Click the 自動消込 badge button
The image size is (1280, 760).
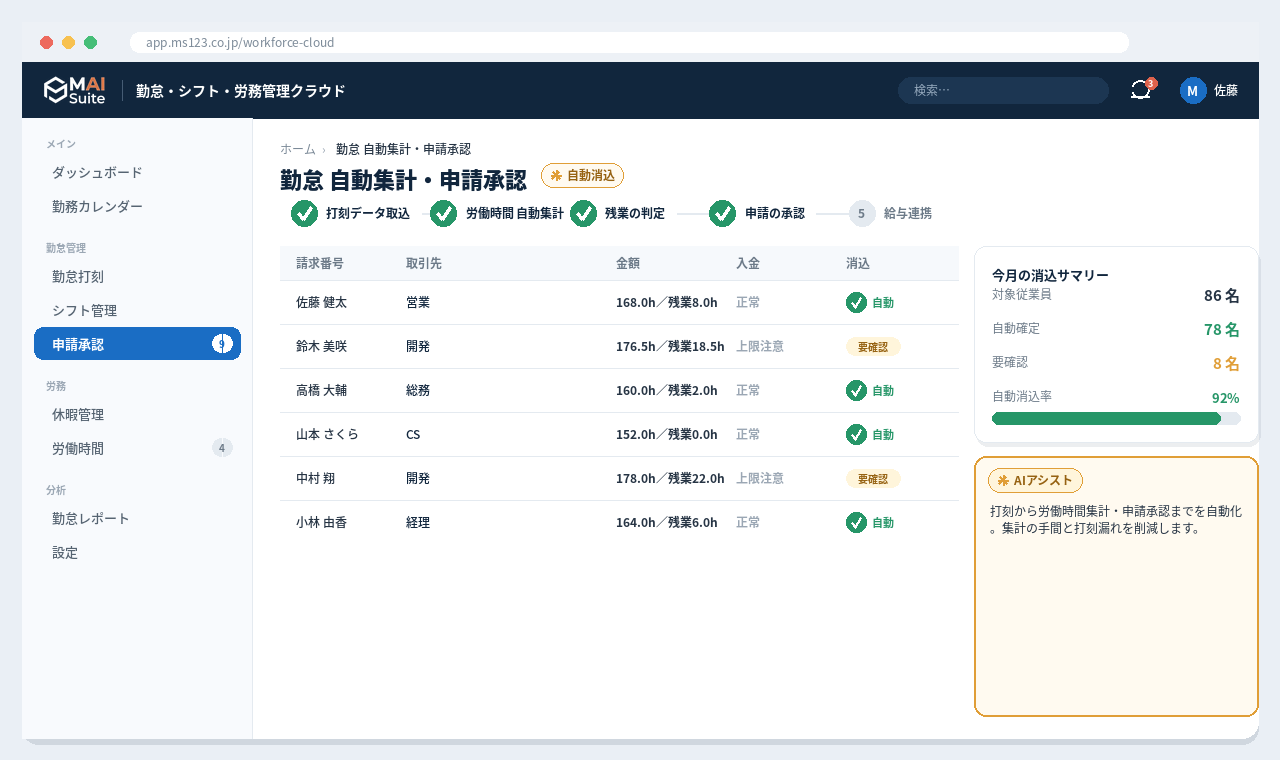click(582, 175)
